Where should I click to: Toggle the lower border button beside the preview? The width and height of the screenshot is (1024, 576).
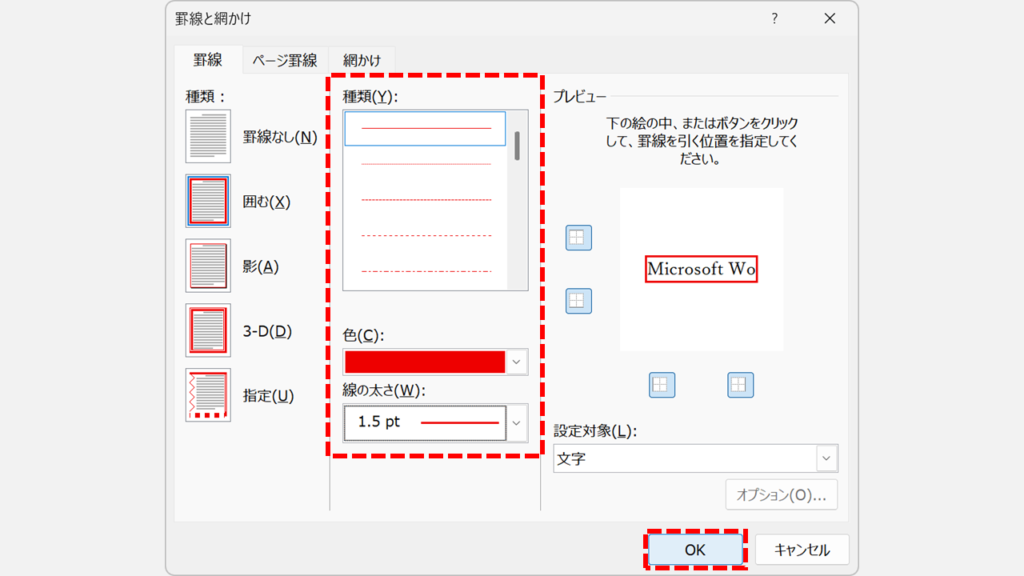coord(578,300)
